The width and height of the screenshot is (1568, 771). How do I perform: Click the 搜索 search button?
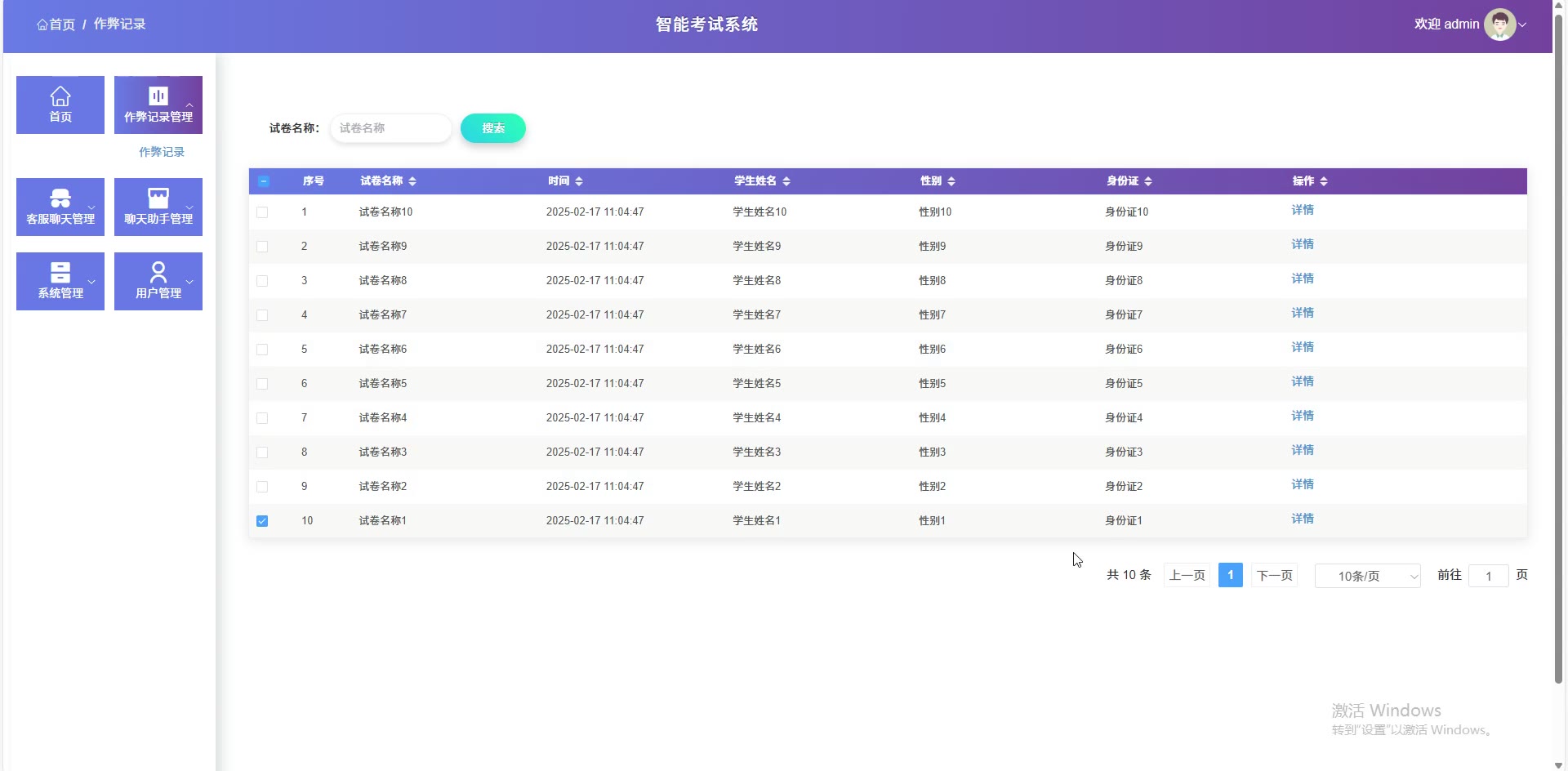click(x=493, y=128)
